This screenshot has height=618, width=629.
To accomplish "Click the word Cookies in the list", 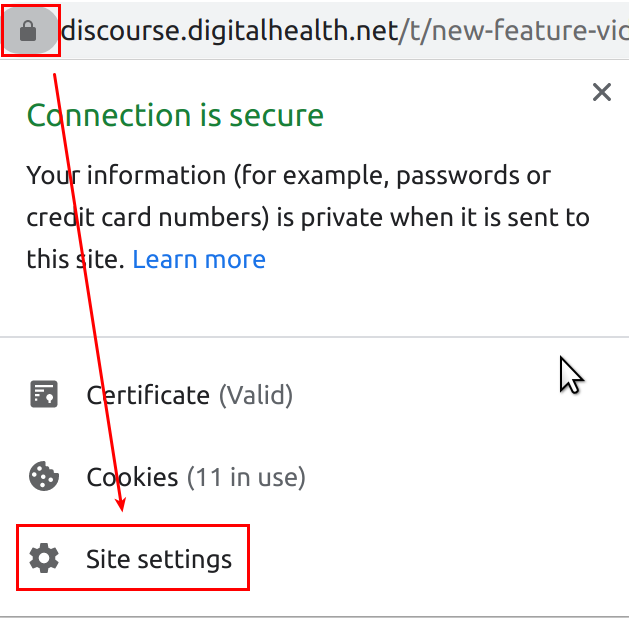I will click(x=132, y=477).
